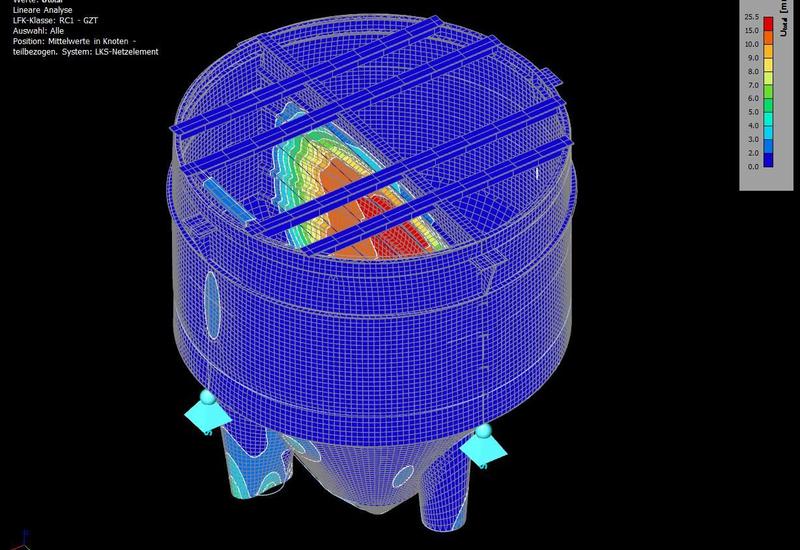Pick the red swatch in the legend

click(x=769, y=24)
